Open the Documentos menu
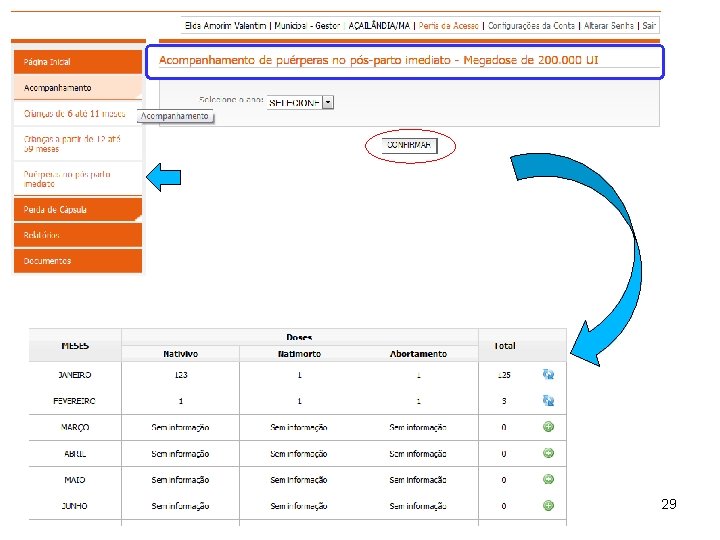The image size is (720, 540). [x=78, y=261]
